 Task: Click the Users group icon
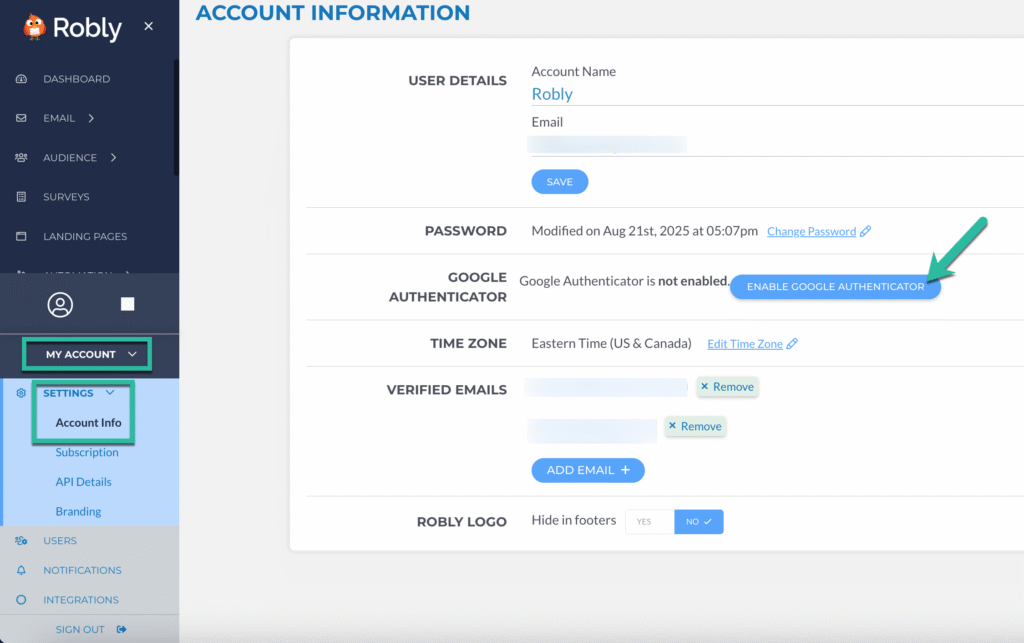(21, 541)
